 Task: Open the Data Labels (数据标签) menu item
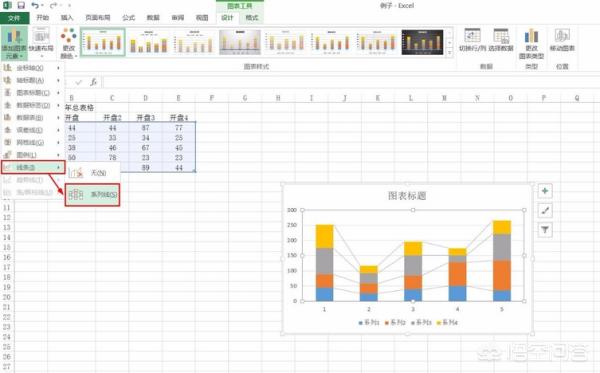33,105
